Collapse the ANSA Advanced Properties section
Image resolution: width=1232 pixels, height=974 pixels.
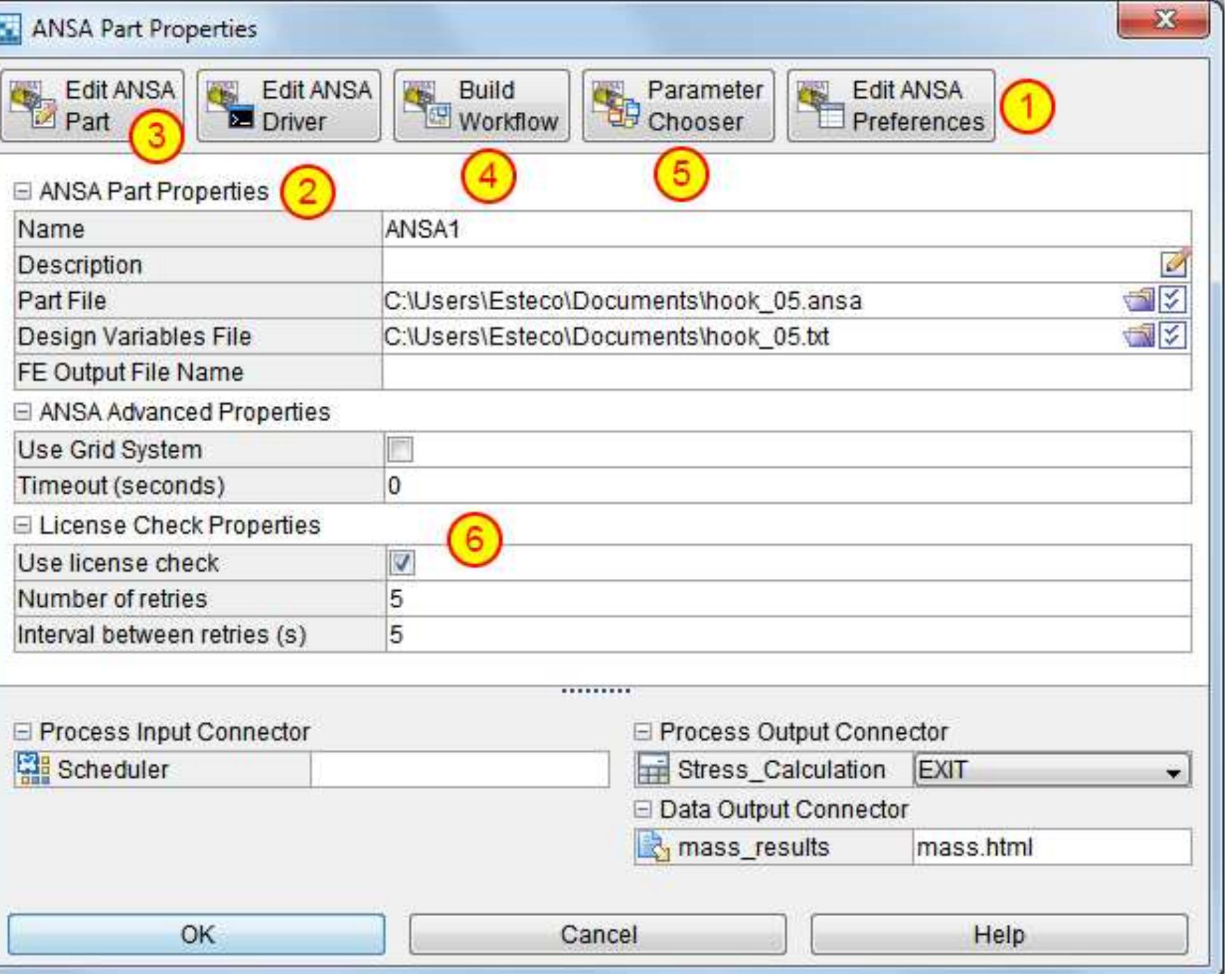(x=22, y=412)
